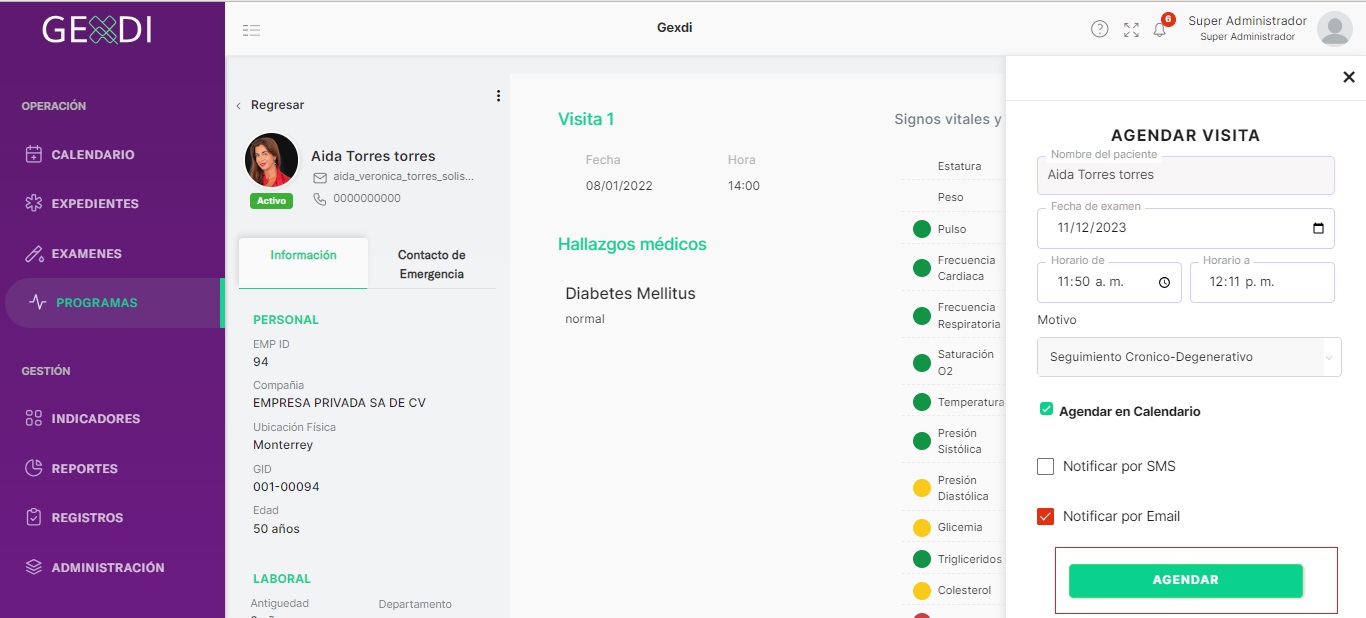This screenshot has width=1366, height=618.
Task: Enable Notificar por SMS checkbox
Action: (x=1046, y=466)
